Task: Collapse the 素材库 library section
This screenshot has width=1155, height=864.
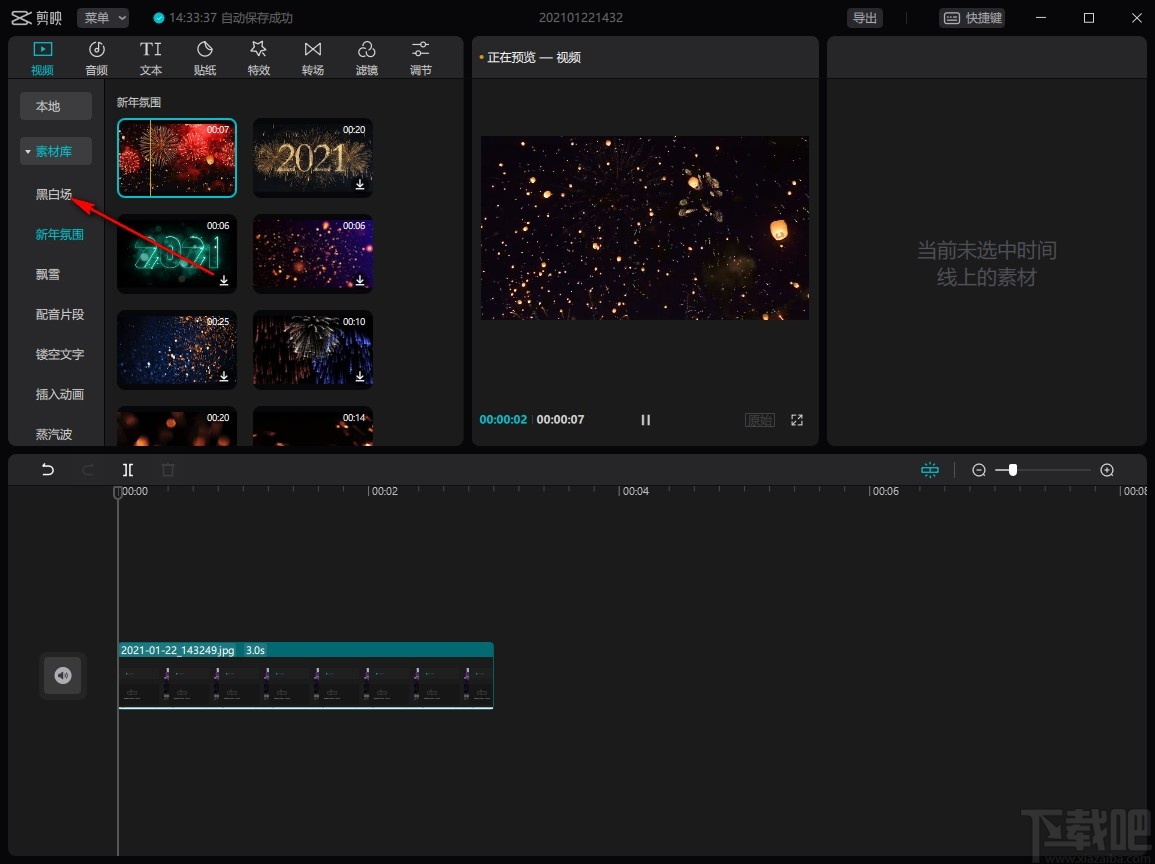Action: pyautogui.click(x=56, y=151)
